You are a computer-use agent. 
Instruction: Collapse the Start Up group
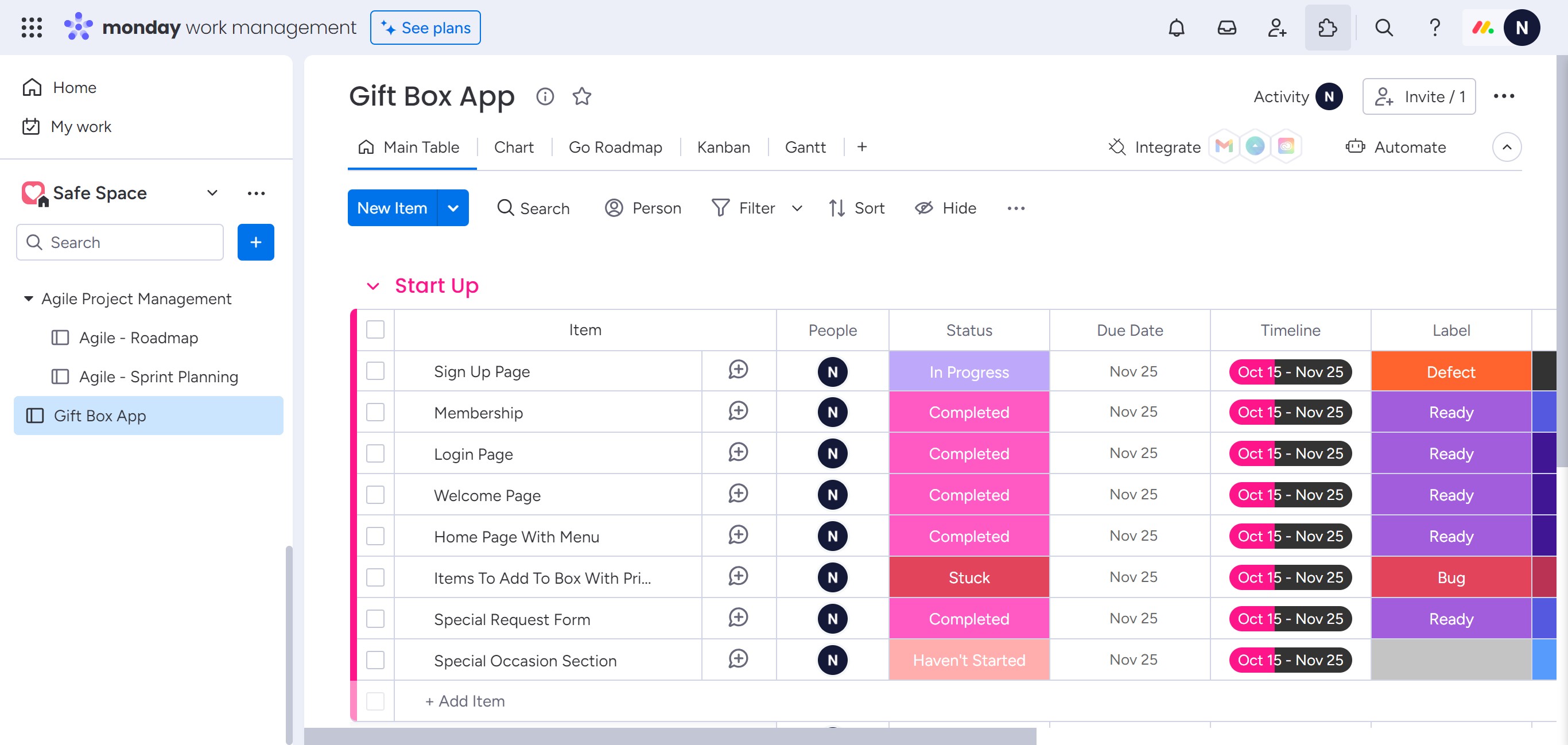(372, 285)
